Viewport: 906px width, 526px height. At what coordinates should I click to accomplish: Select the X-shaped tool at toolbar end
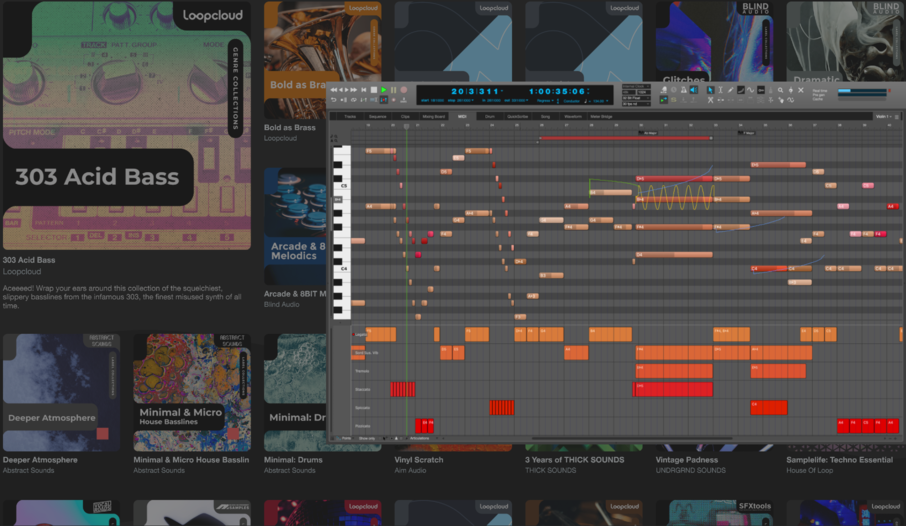tap(801, 90)
